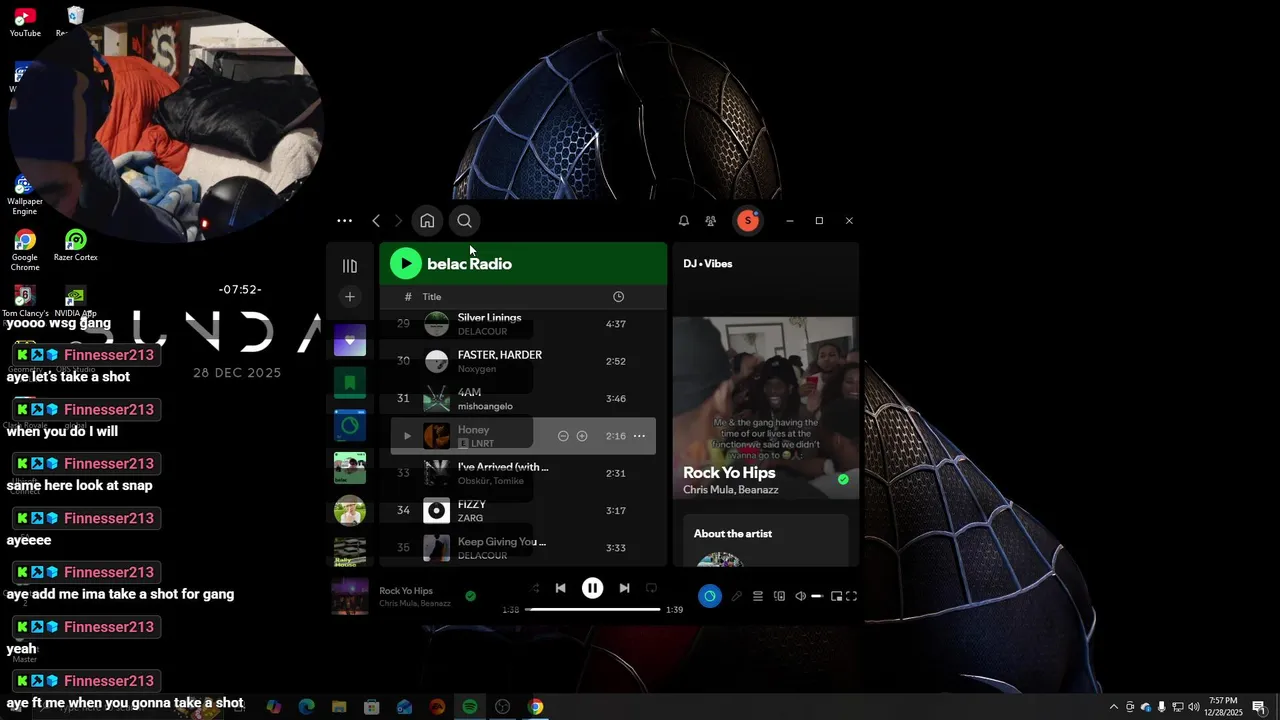Go back with the left arrow
The image size is (1280, 720).
[x=376, y=221]
